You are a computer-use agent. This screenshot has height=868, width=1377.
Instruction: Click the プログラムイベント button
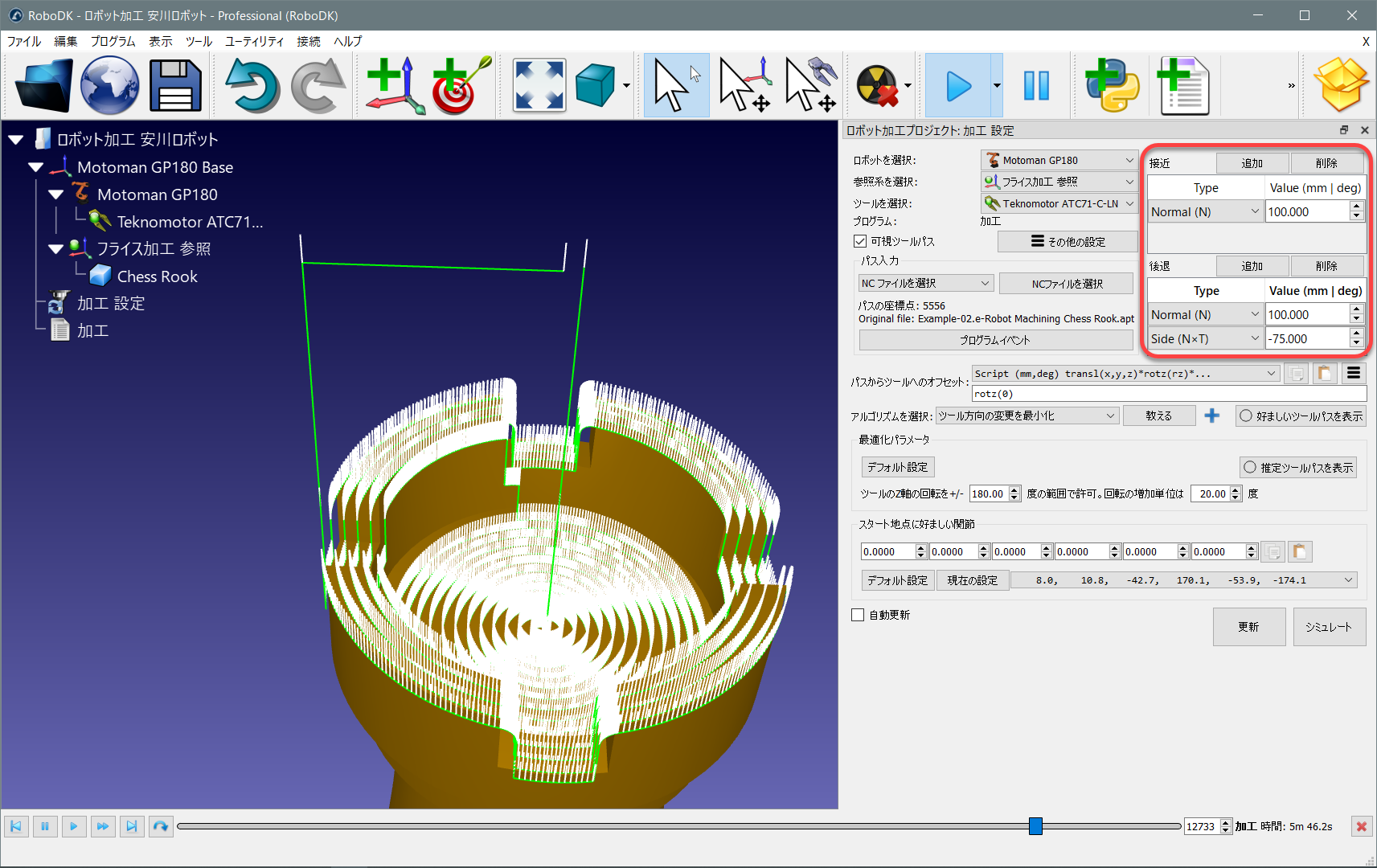995,340
